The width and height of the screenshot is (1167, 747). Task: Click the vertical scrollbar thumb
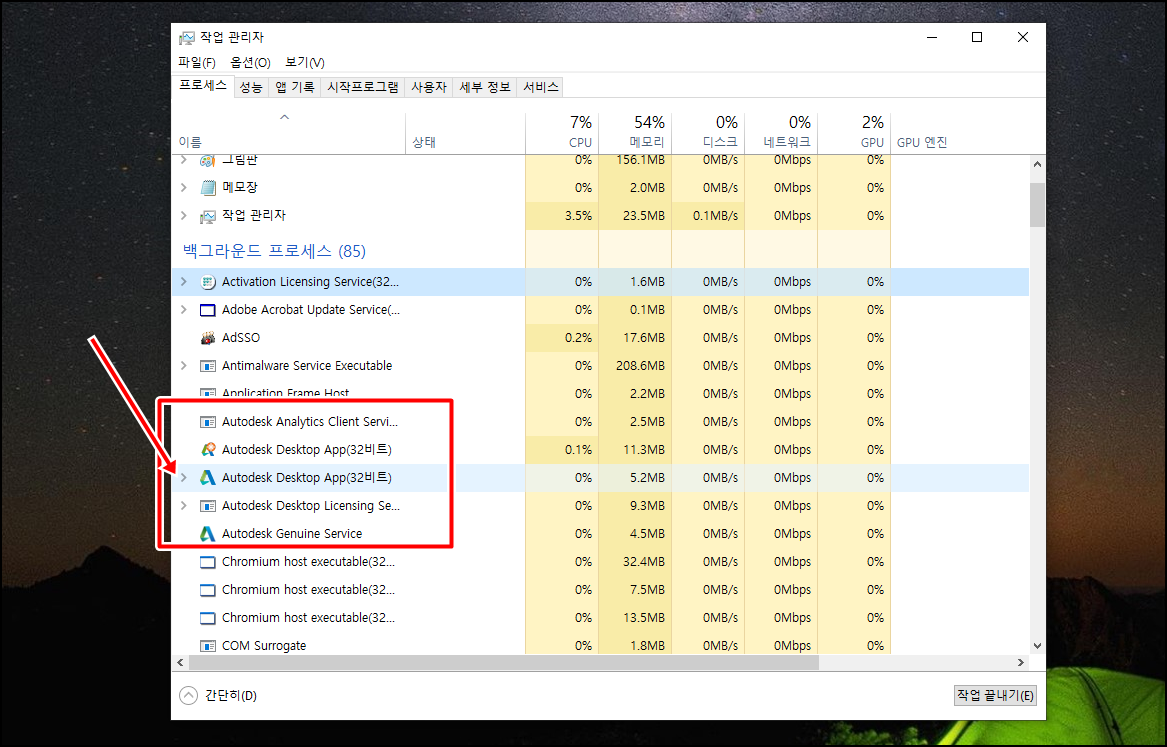[1037, 205]
